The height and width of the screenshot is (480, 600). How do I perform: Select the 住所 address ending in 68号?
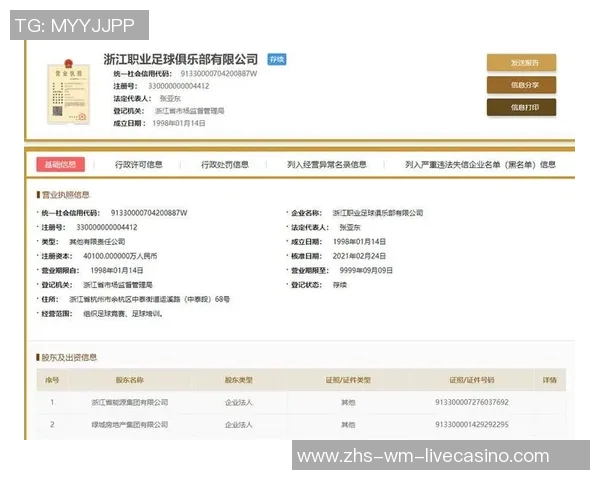click(149, 299)
